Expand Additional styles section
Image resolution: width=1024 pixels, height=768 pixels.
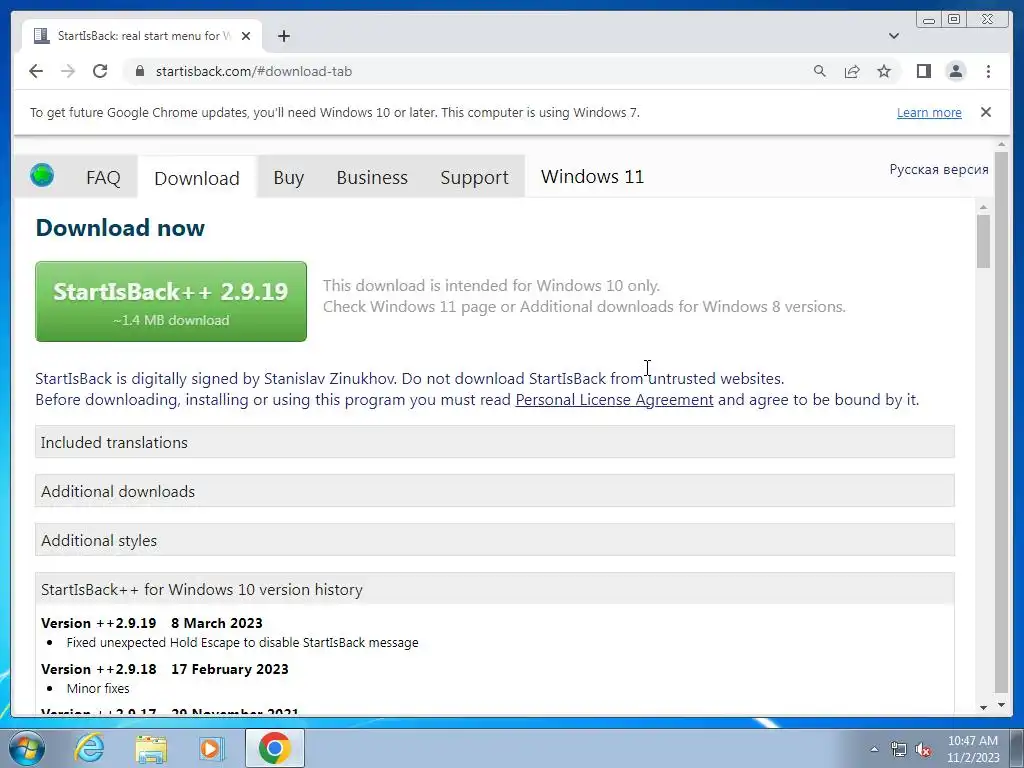(x=494, y=540)
